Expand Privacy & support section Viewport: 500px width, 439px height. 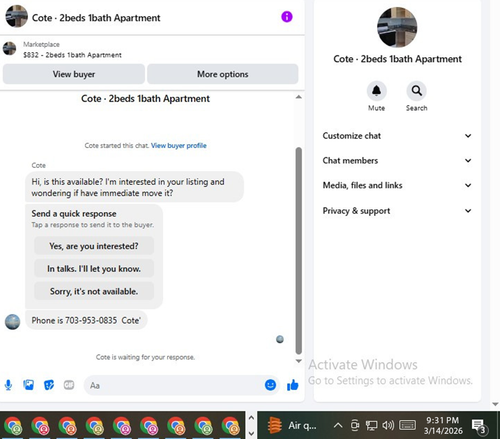[x=397, y=211]
